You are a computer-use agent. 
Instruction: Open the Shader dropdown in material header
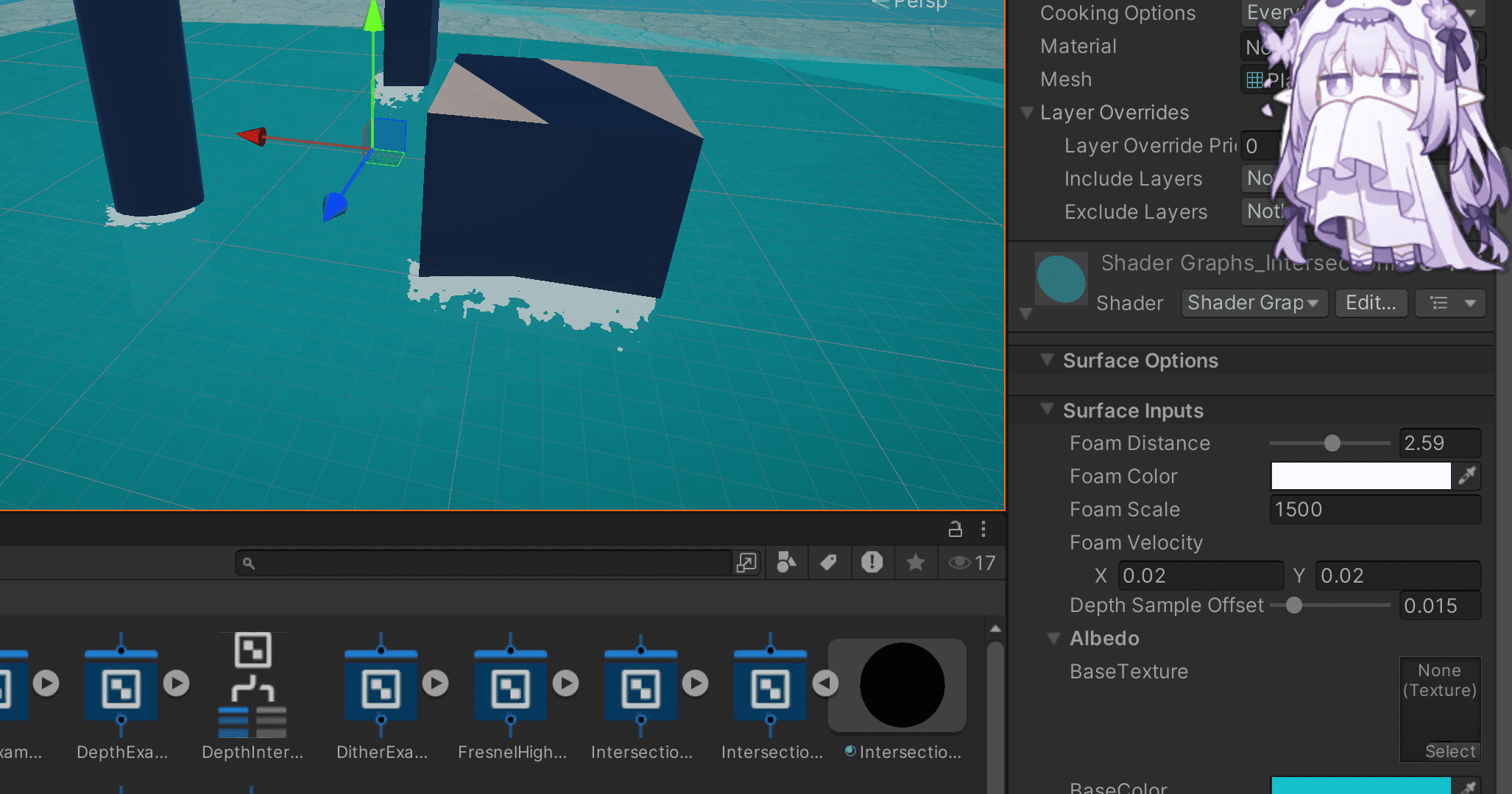point(1254,303)
